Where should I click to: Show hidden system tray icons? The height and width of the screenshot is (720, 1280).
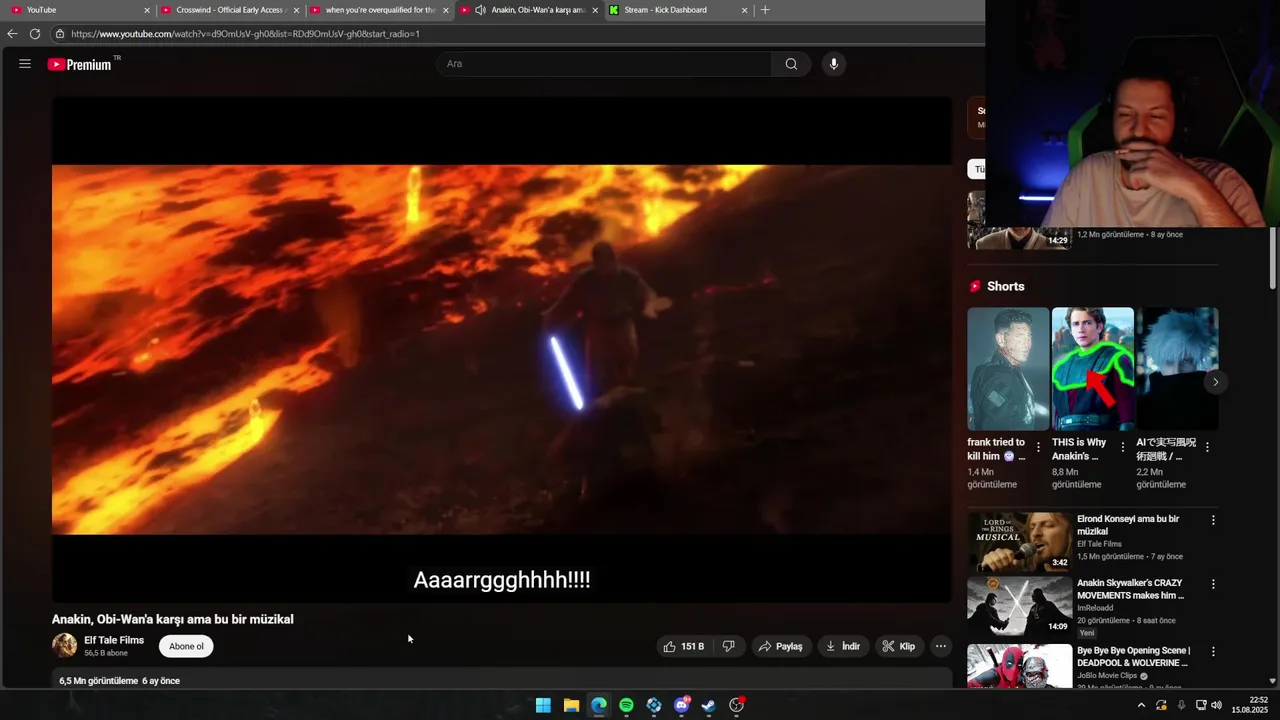(x=1141, y=705)
